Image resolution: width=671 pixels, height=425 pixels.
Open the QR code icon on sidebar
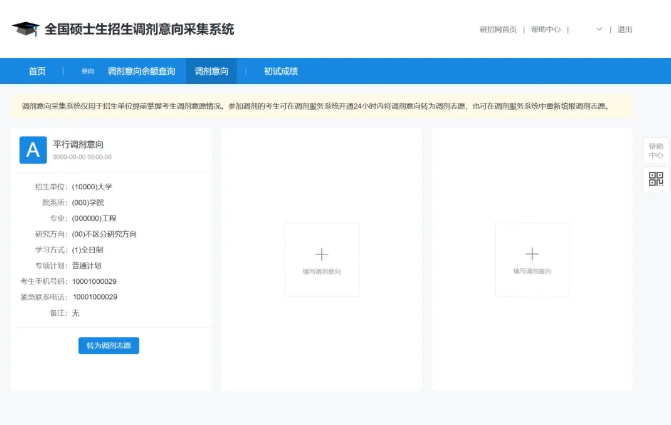[x=656, y=179]
